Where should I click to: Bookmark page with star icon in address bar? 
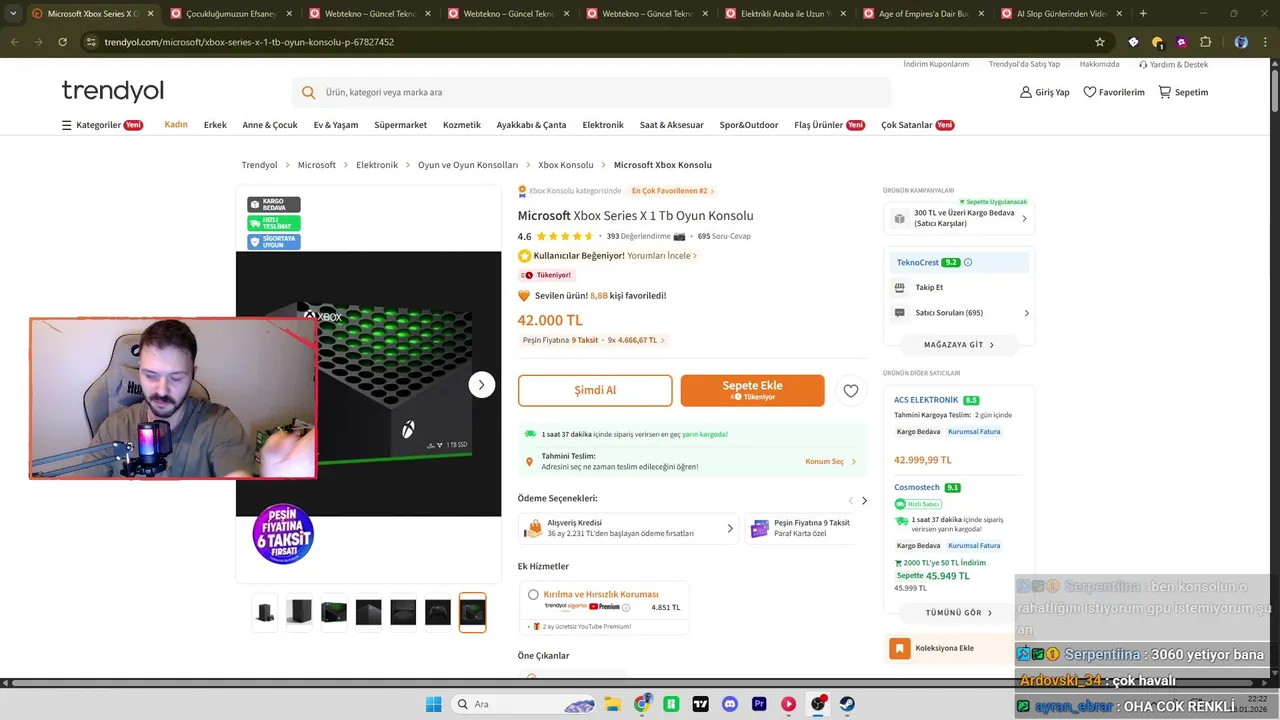click(1100, 42)
